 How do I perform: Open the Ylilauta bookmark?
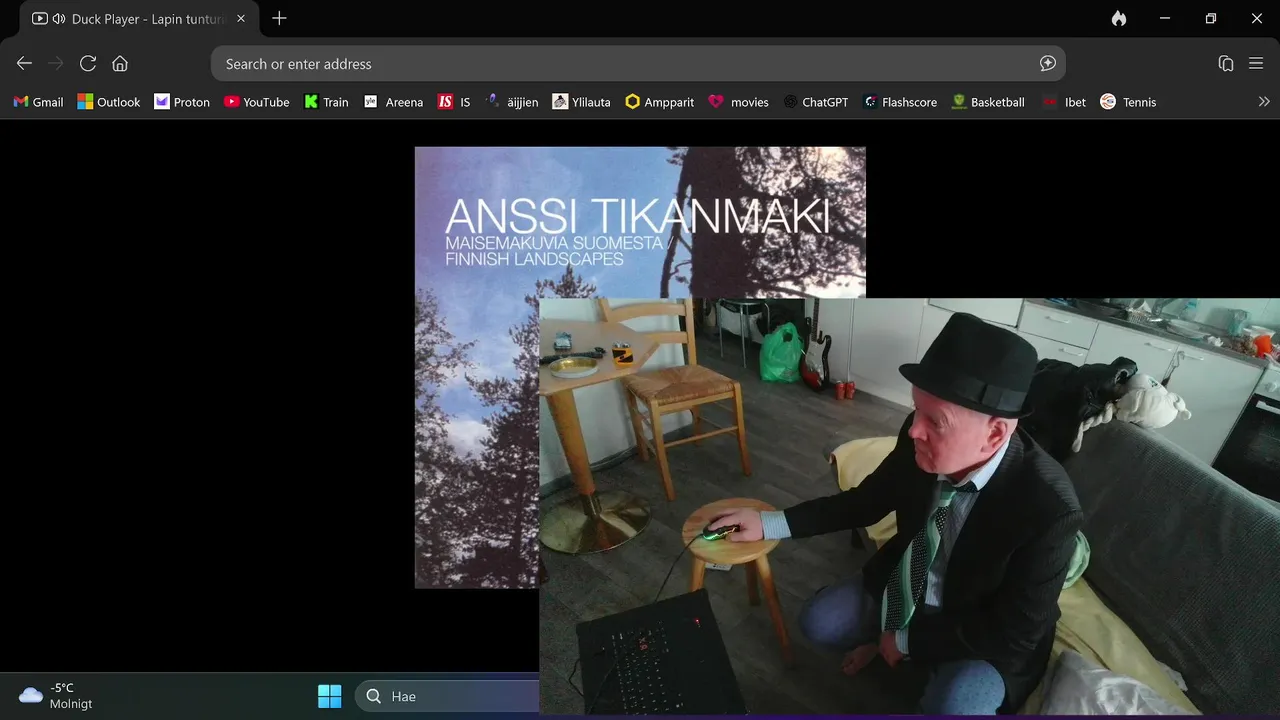coord(582,102)
